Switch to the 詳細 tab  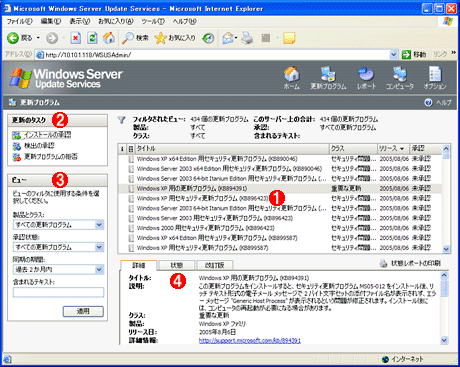pos(139,265)
